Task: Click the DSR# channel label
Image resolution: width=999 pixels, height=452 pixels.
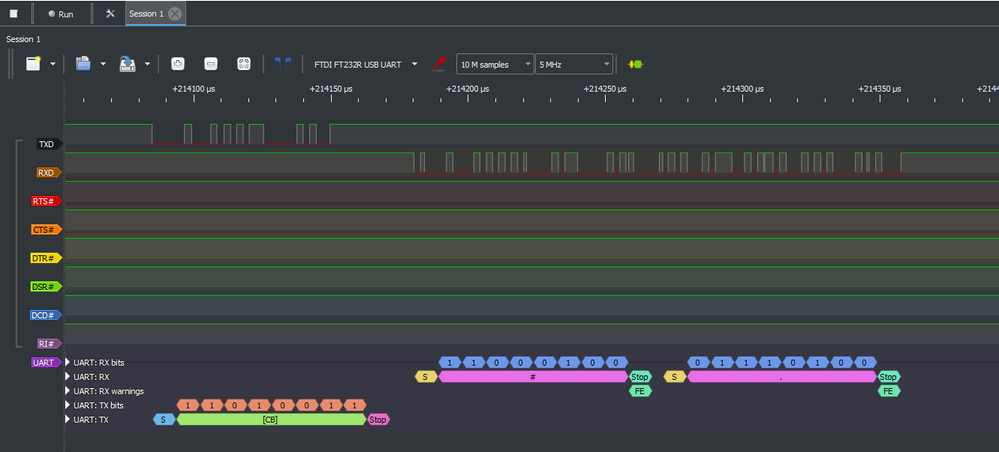Action: pos(47,287)
